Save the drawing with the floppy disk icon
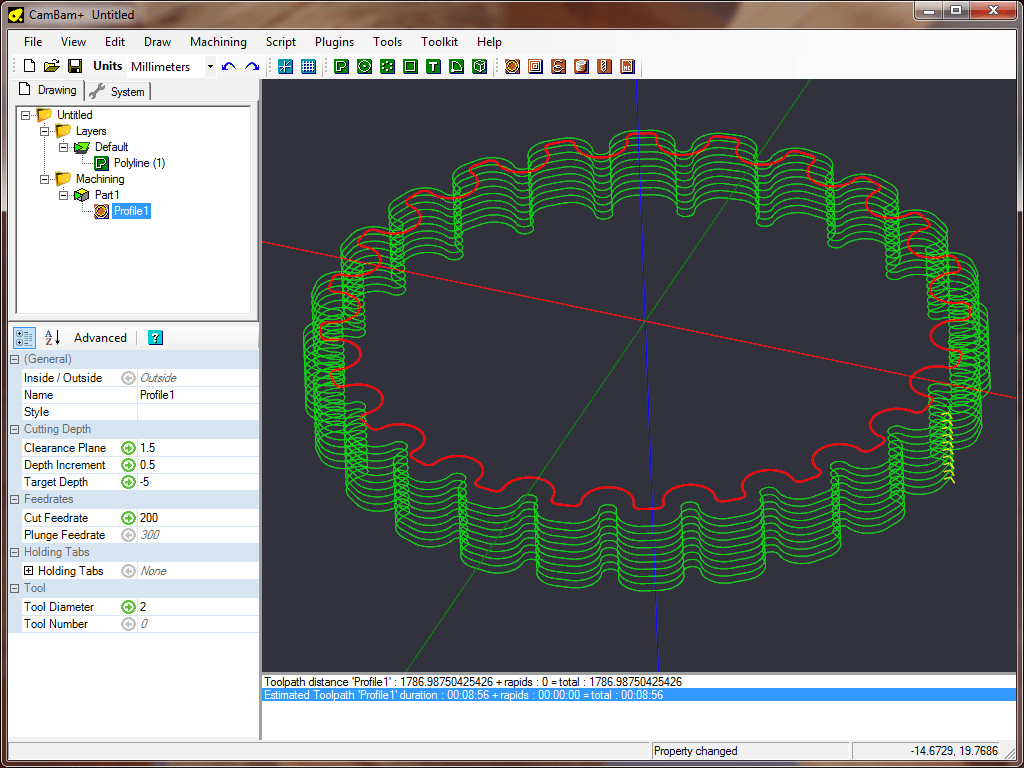Screen dimensions: 1024x768 (x=75, y=66)
